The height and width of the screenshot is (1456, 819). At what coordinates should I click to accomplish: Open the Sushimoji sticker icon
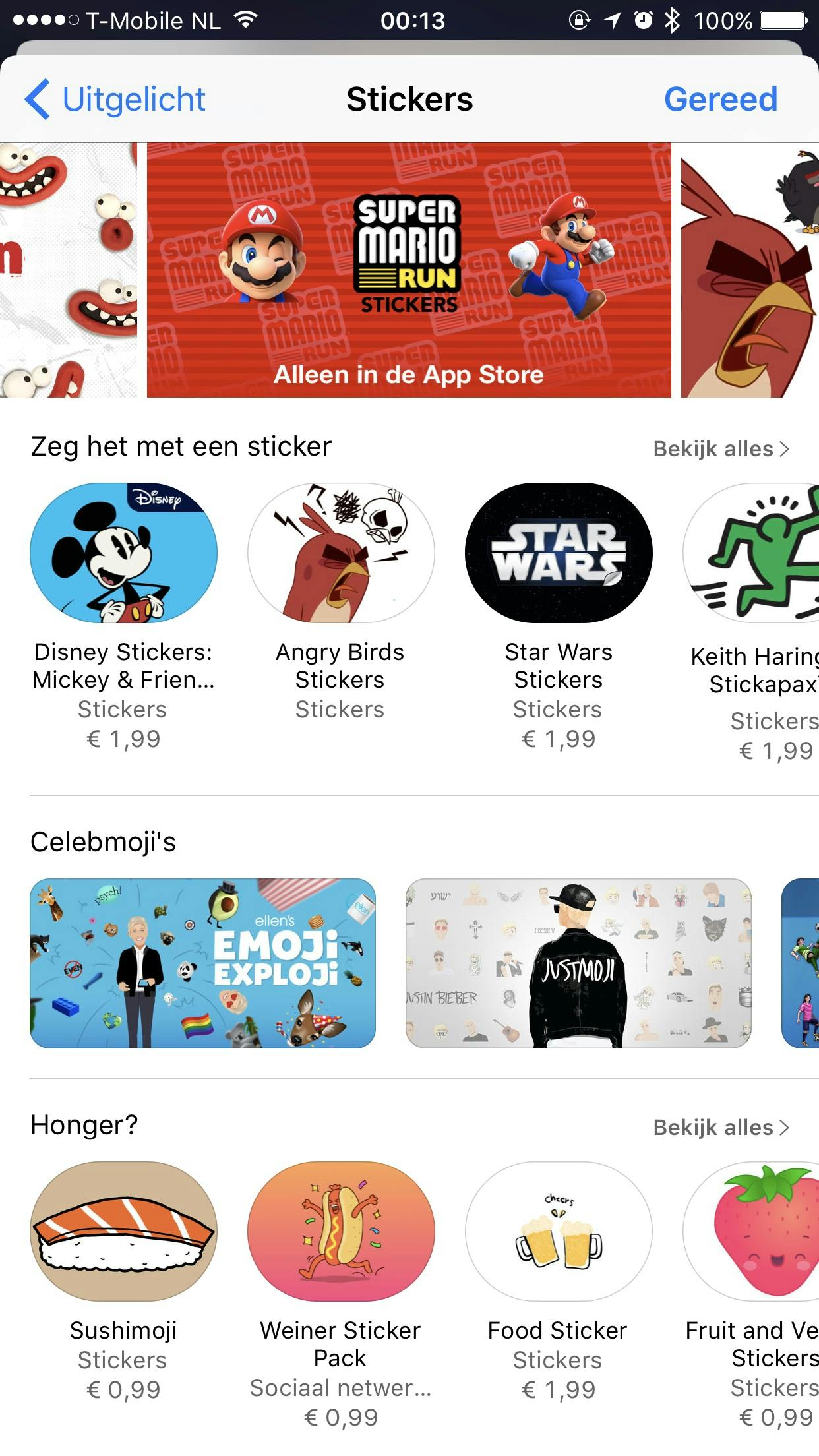123,1231
